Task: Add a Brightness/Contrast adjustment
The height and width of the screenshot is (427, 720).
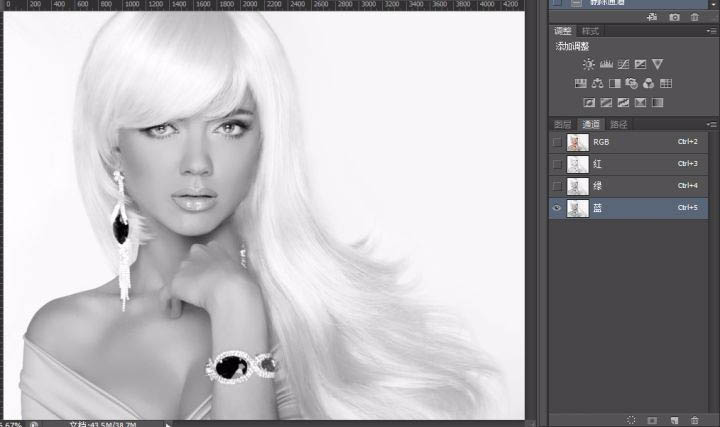Action: point(589,64)
